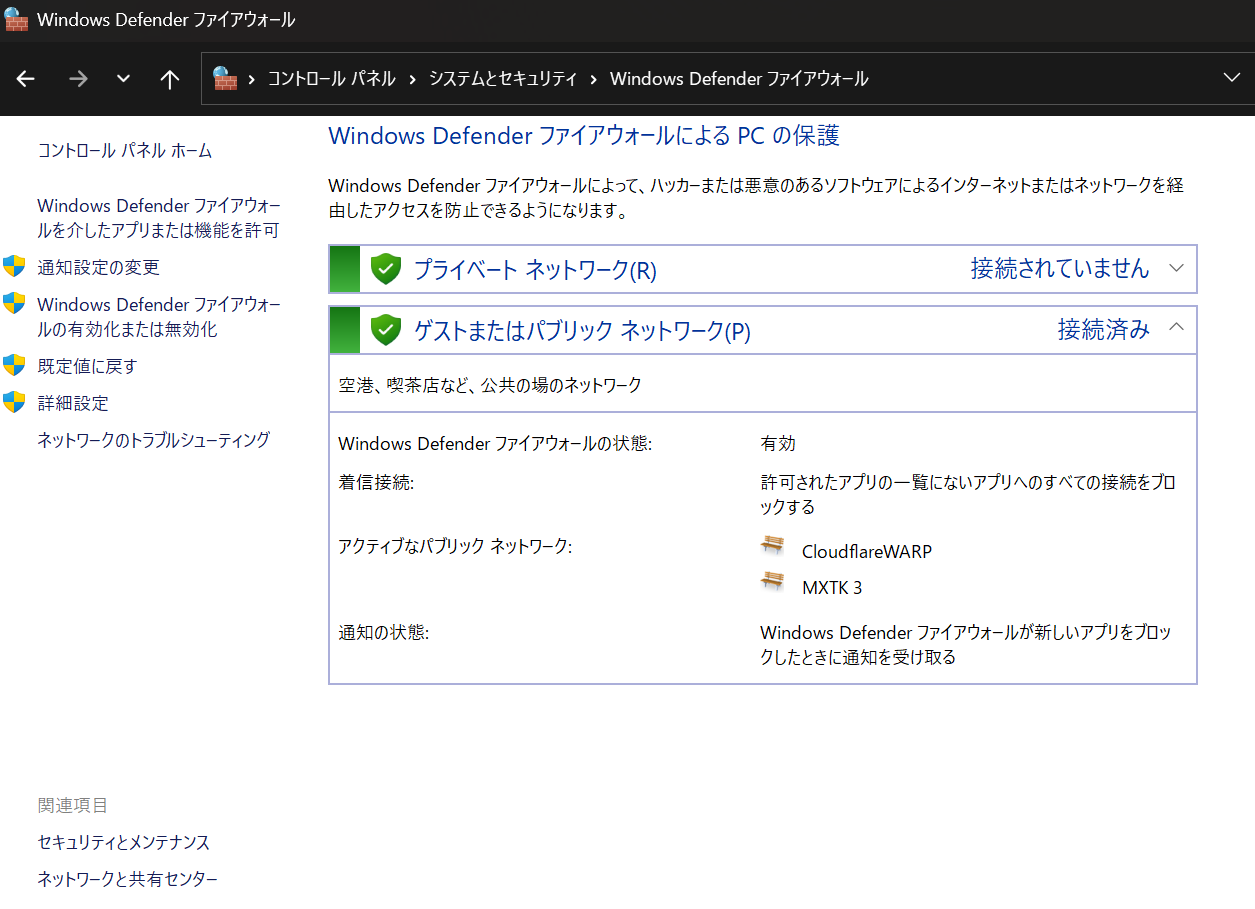Click the 有効 firewall status value

tap(778, 444)
